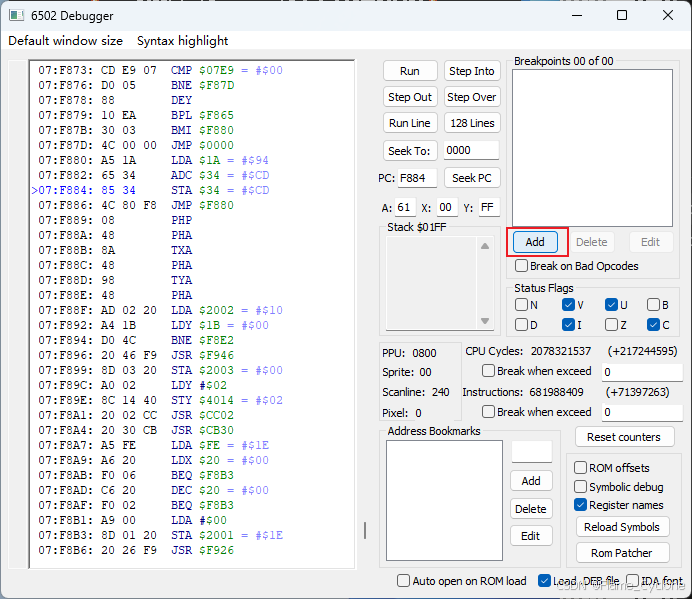Toggle the I status flag
692x599 pixels.
(568, 325)
